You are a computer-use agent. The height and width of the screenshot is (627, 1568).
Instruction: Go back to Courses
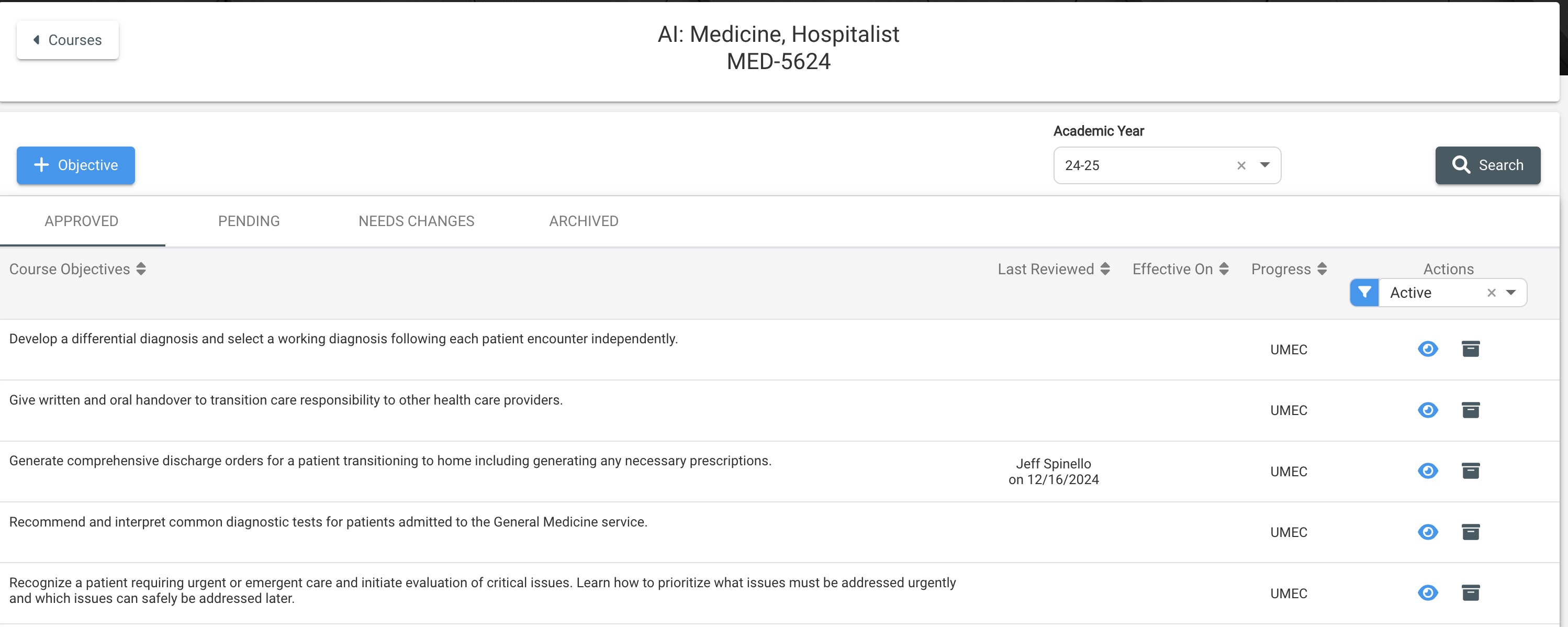(68, 40)
